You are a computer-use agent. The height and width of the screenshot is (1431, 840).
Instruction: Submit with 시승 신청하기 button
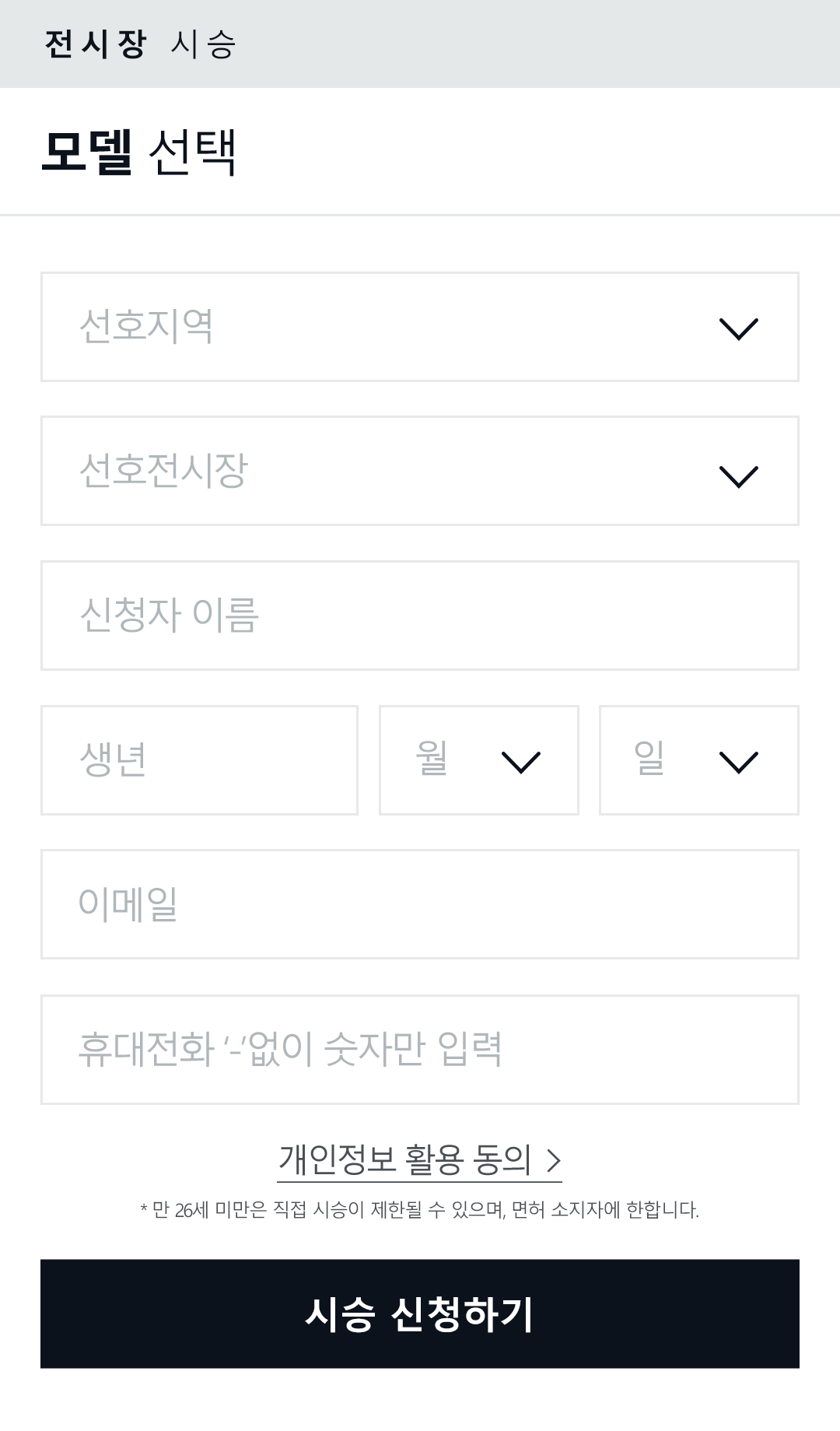(420, 1314)
